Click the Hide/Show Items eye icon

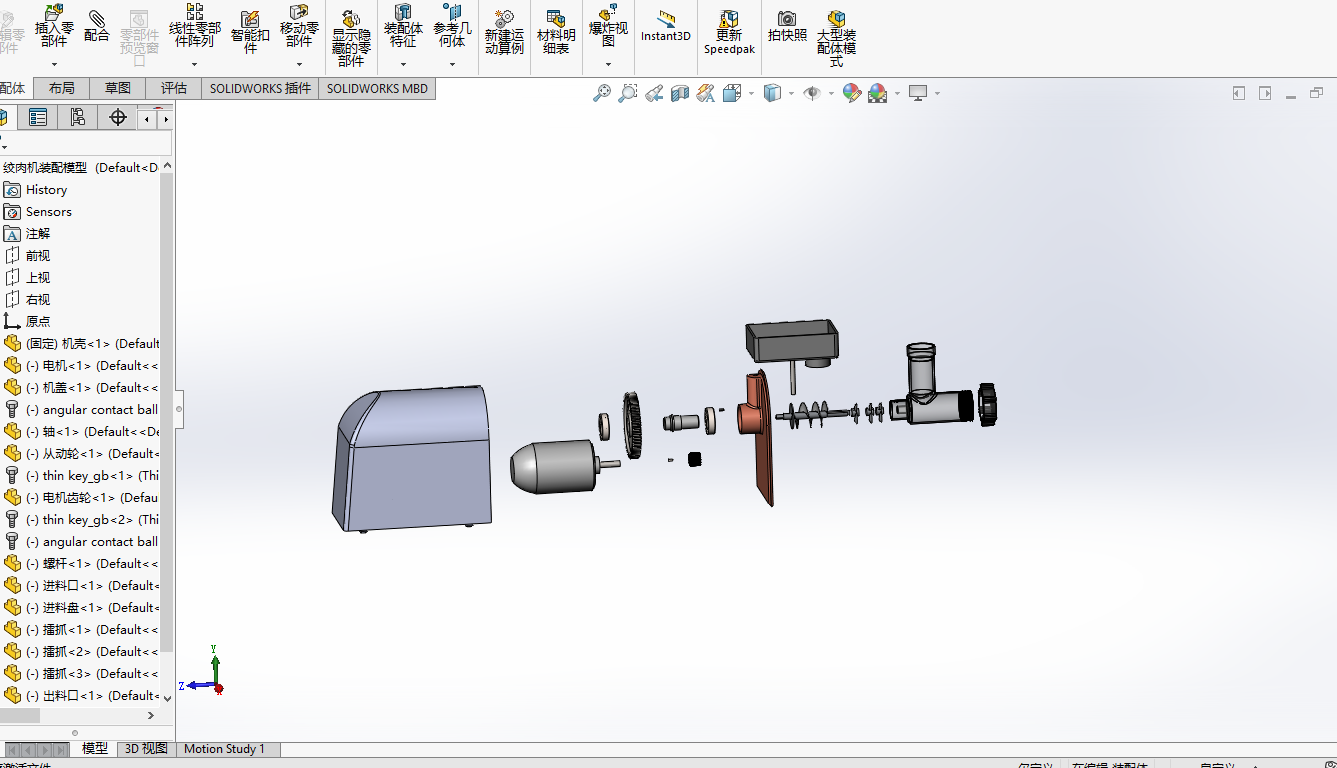click(x=812, y=93)
